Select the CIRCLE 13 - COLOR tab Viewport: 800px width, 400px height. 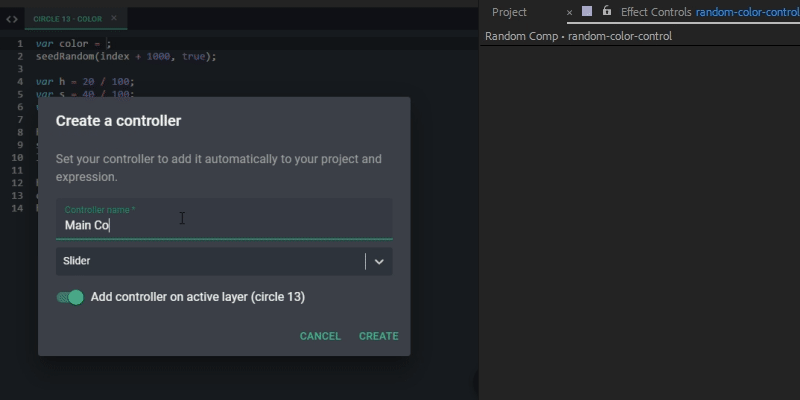[68, 19]
